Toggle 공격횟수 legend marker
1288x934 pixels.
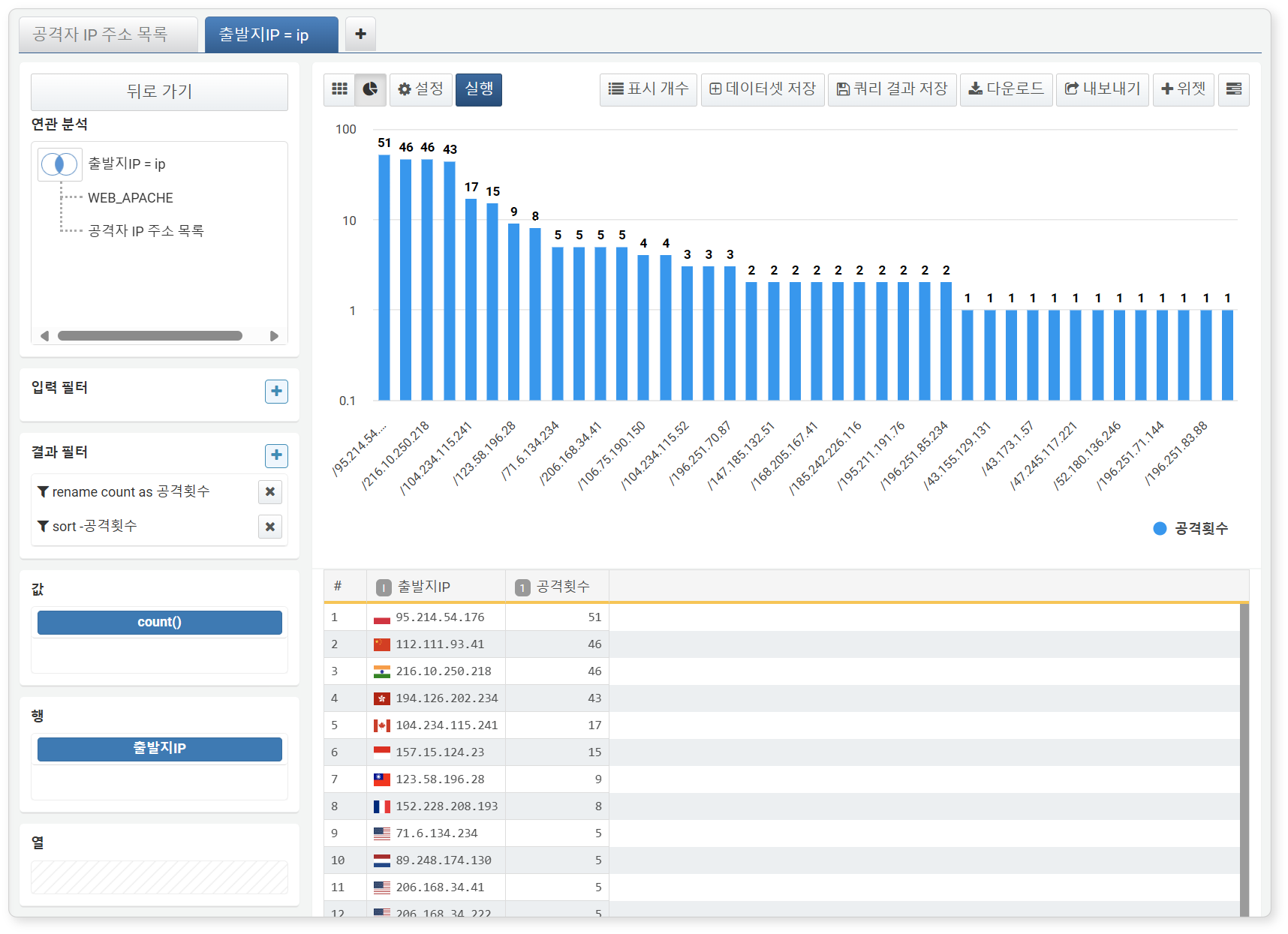[1160, 529]
